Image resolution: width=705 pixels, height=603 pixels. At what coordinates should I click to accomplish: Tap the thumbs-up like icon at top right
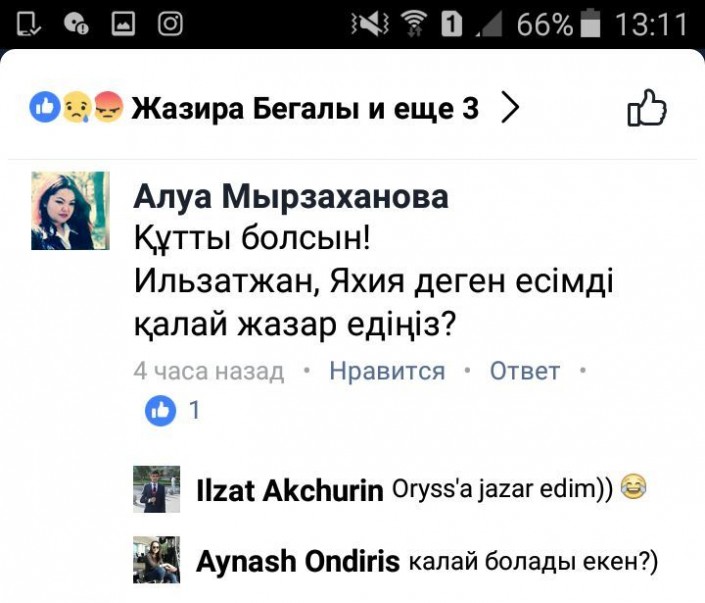click(647, 108)
